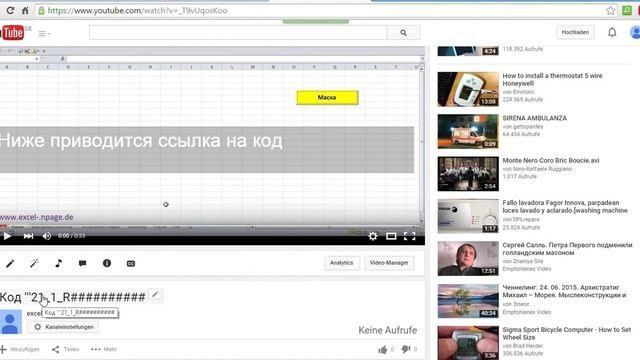Open the player settings gear
Screen dimensions: 640x360
[373, 236]
